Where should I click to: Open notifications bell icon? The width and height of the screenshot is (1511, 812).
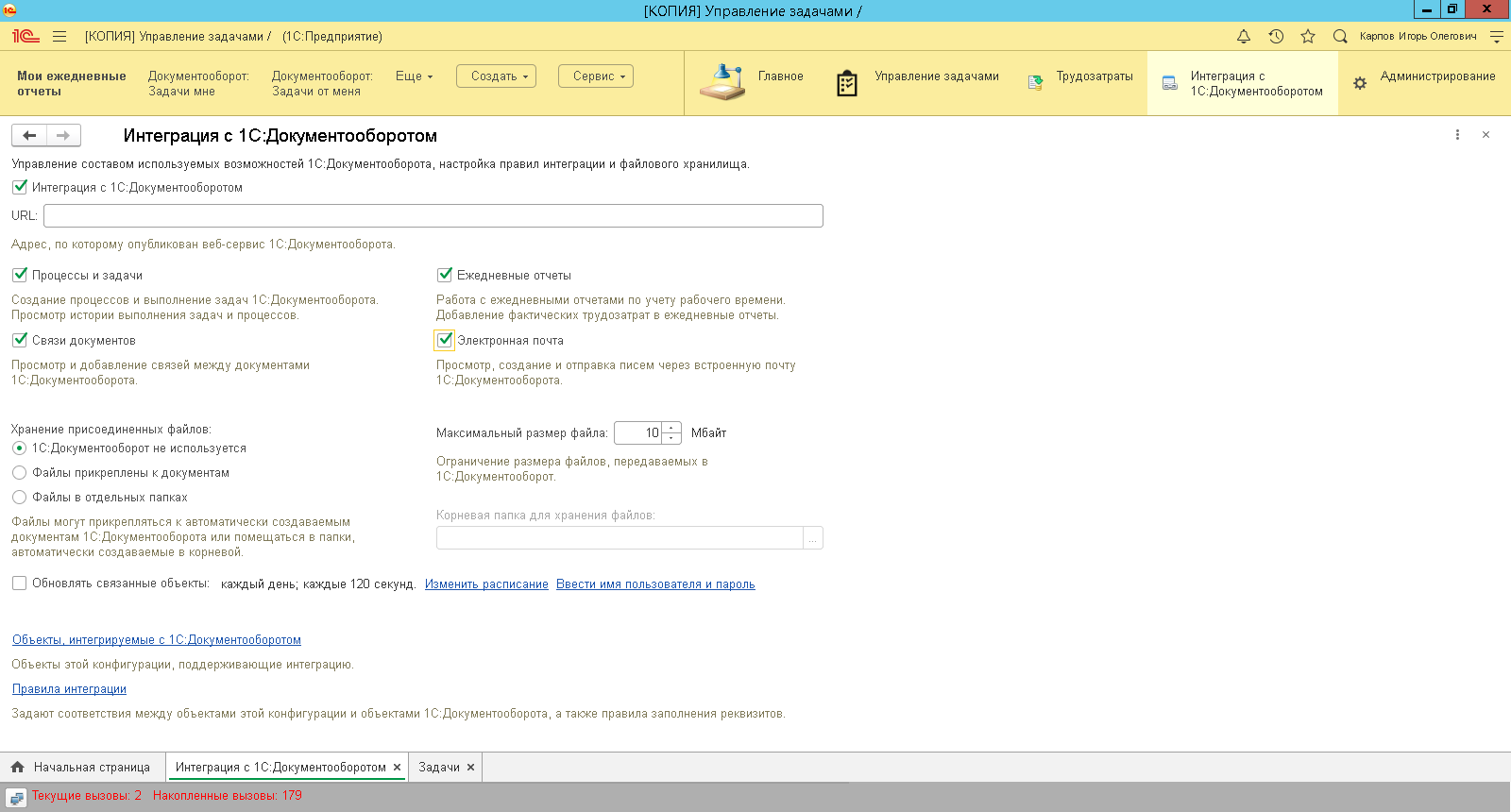(x=1244, y=36)
